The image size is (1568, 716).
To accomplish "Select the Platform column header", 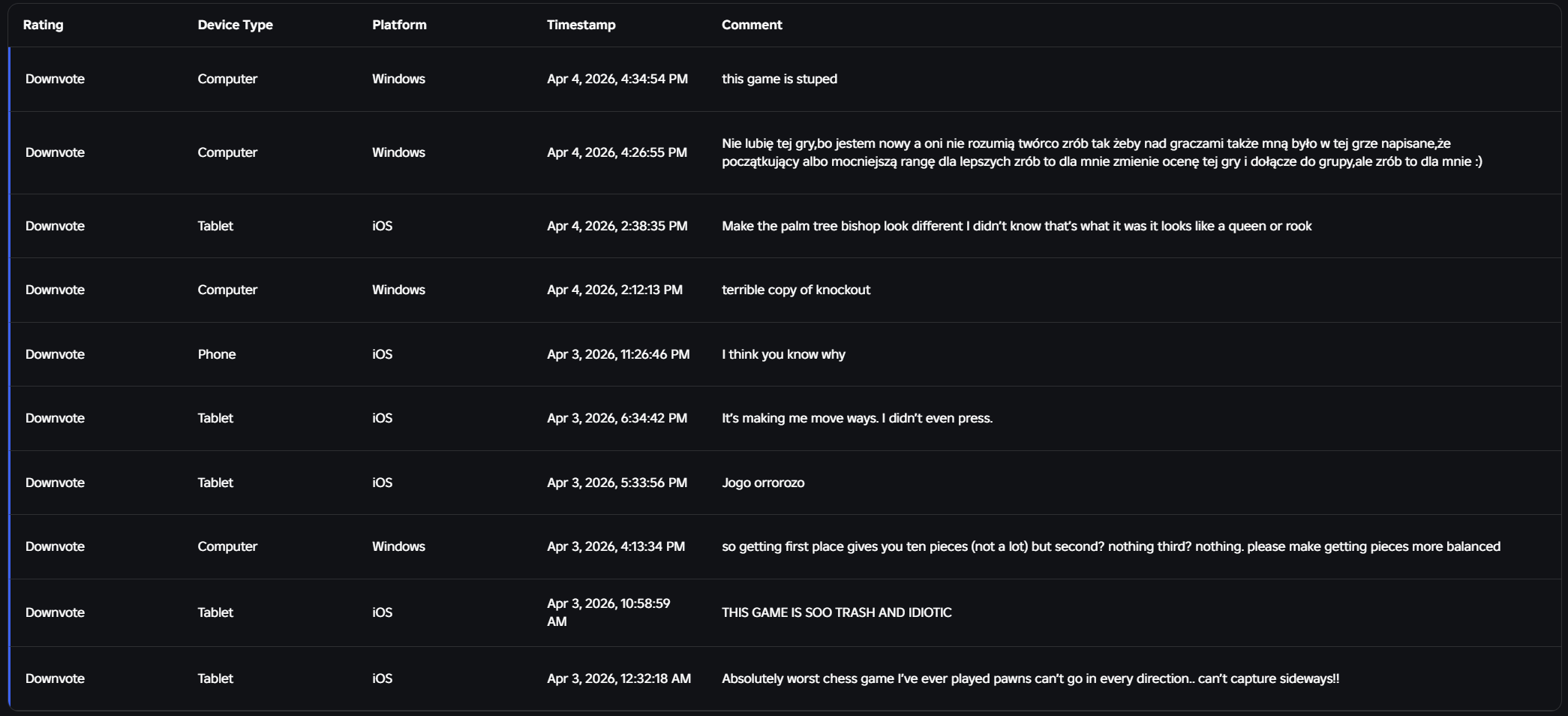I will click(x=399, y=25).
